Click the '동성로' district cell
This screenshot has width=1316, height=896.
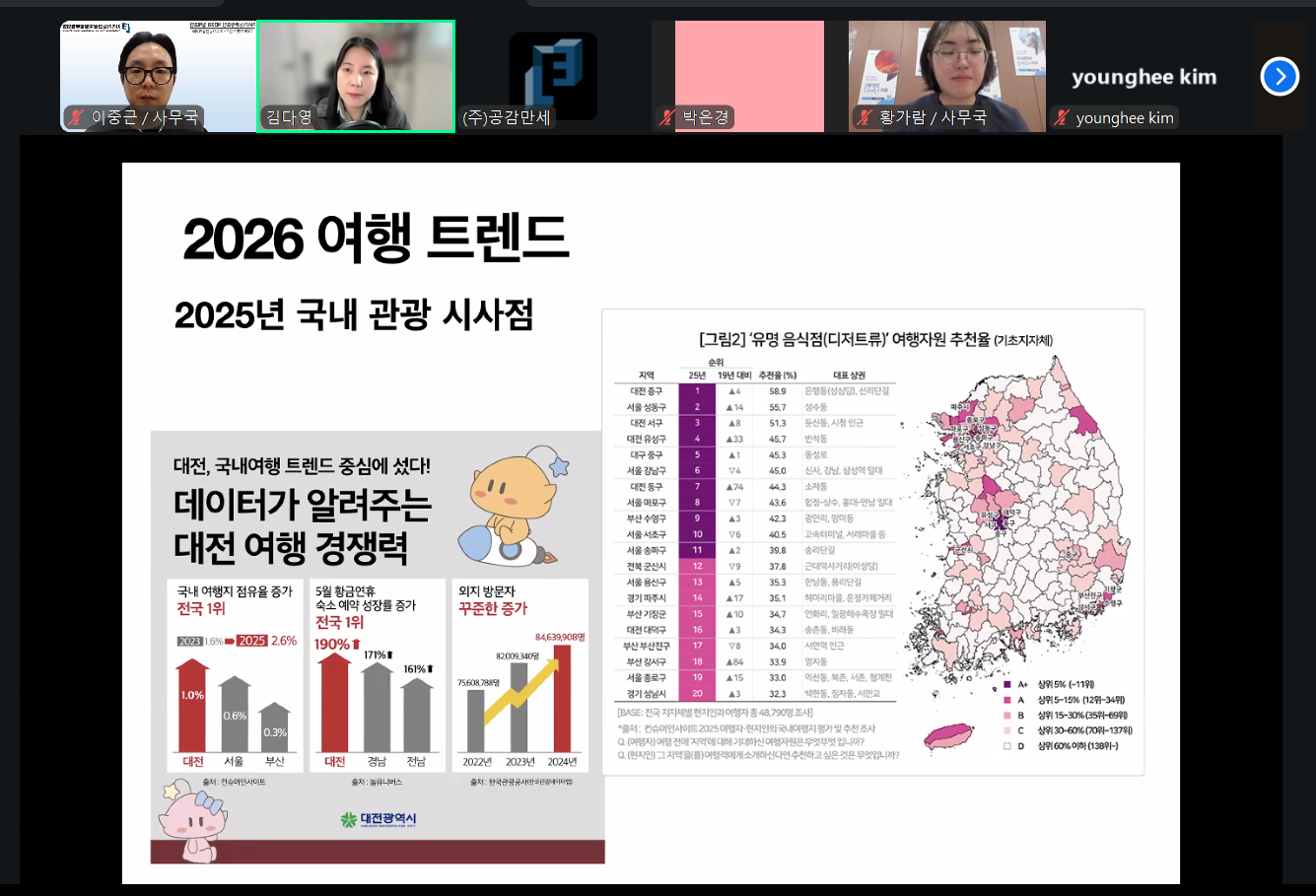point(815,455)
